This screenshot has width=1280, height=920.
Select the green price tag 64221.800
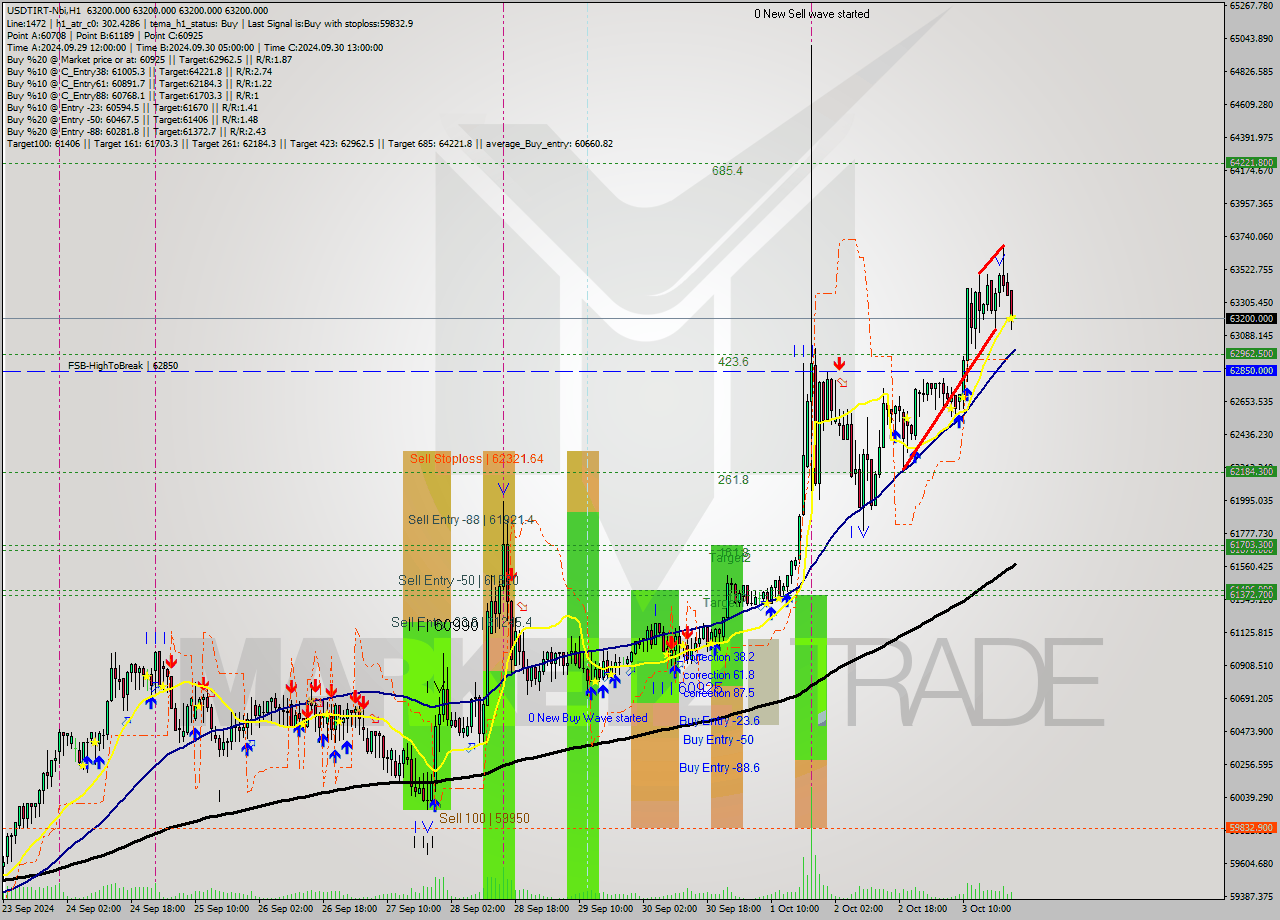pos(1250,162)
